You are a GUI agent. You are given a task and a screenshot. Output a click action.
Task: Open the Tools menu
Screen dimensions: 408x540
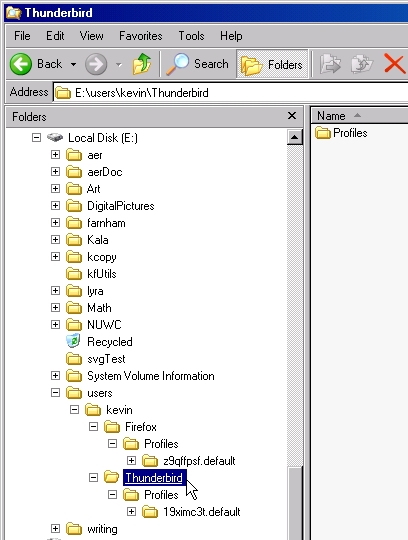(191, 36)
